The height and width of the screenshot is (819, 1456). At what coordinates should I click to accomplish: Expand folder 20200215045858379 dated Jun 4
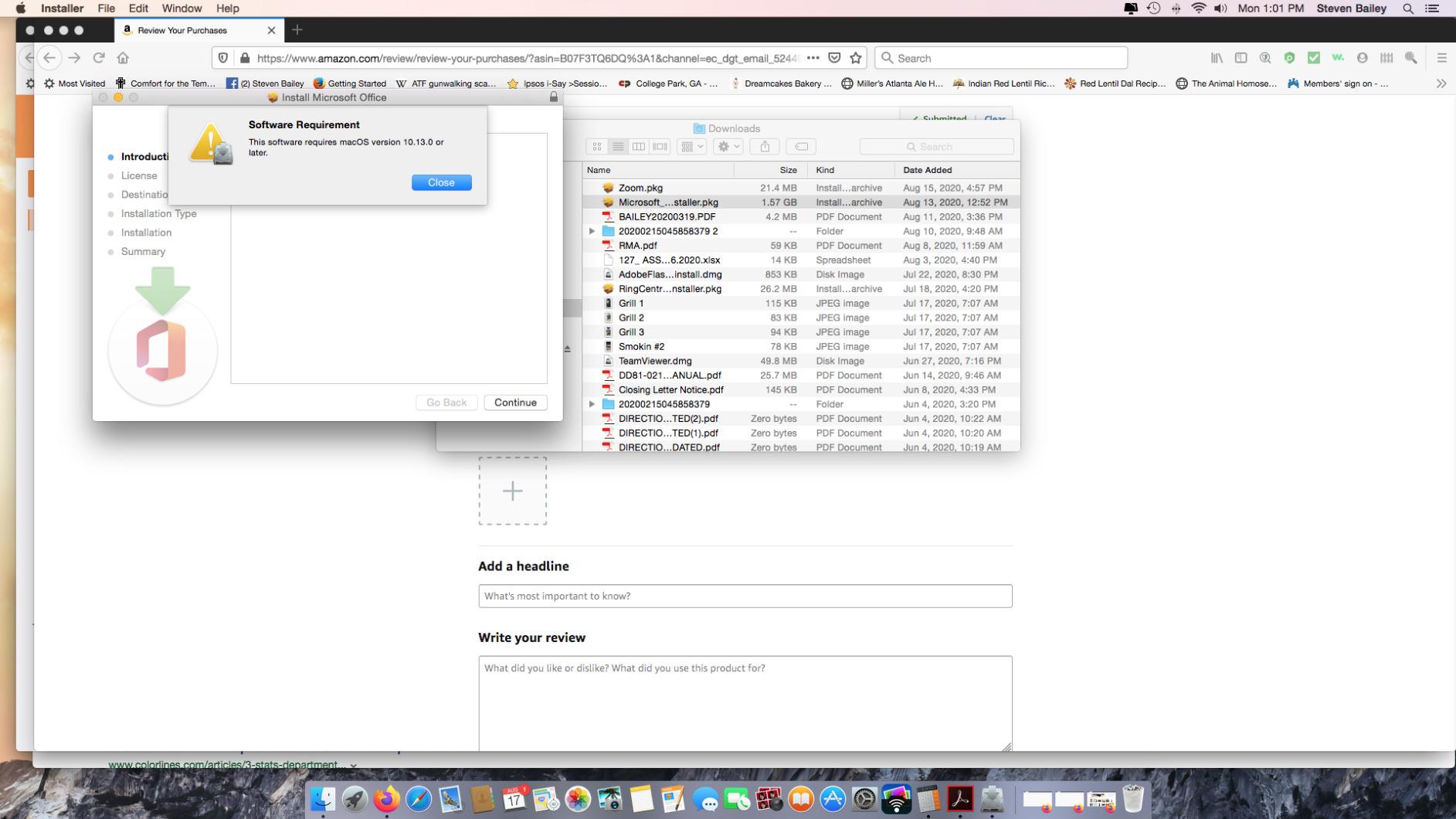(x=592, y=404)
